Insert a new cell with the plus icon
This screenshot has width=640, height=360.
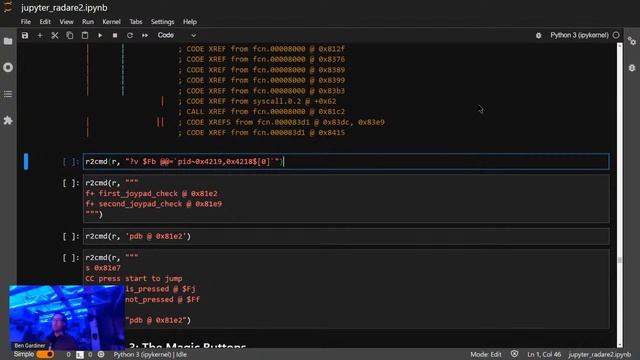point(40,36)
